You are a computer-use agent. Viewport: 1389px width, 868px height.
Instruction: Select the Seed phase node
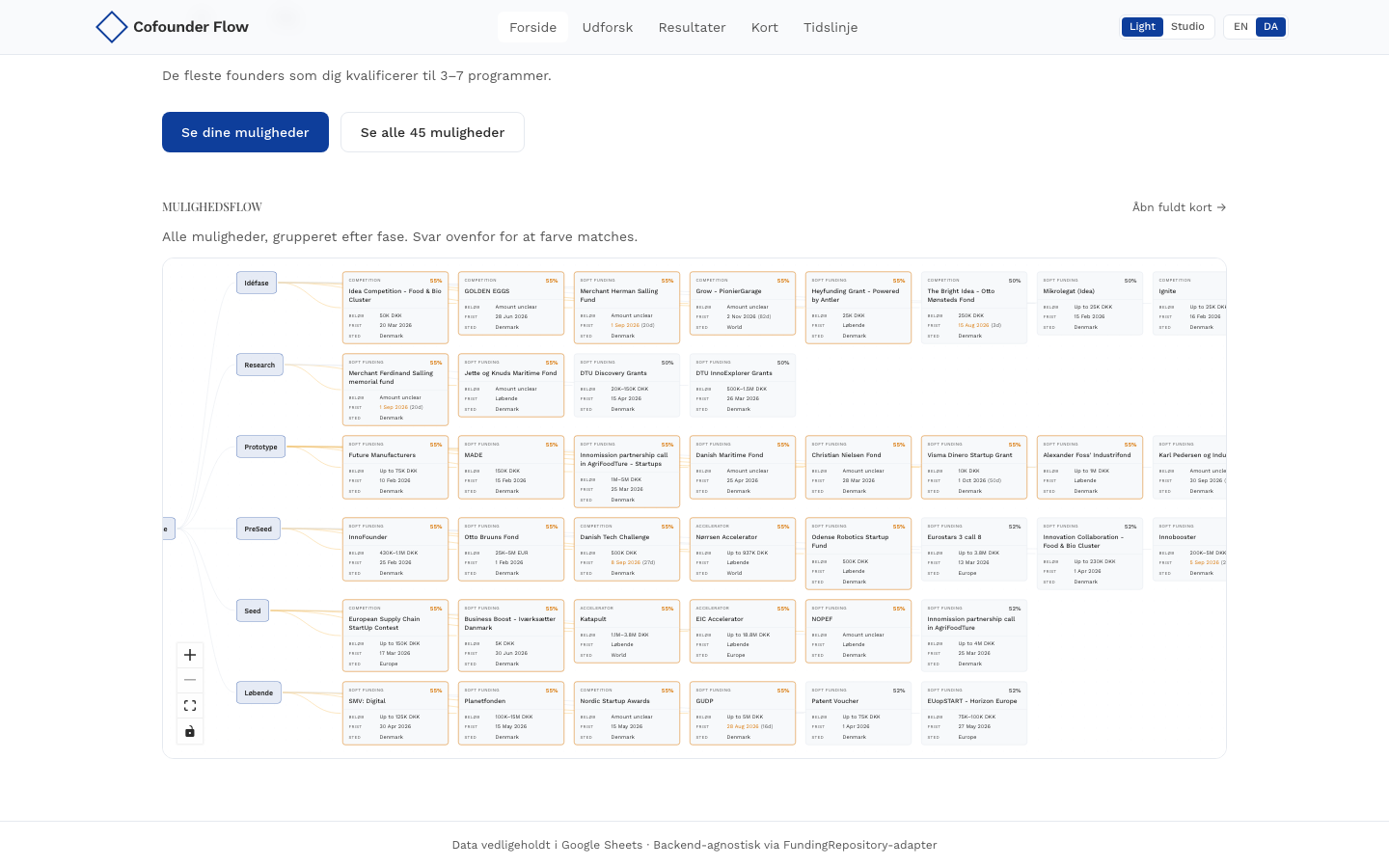(253, 610)
